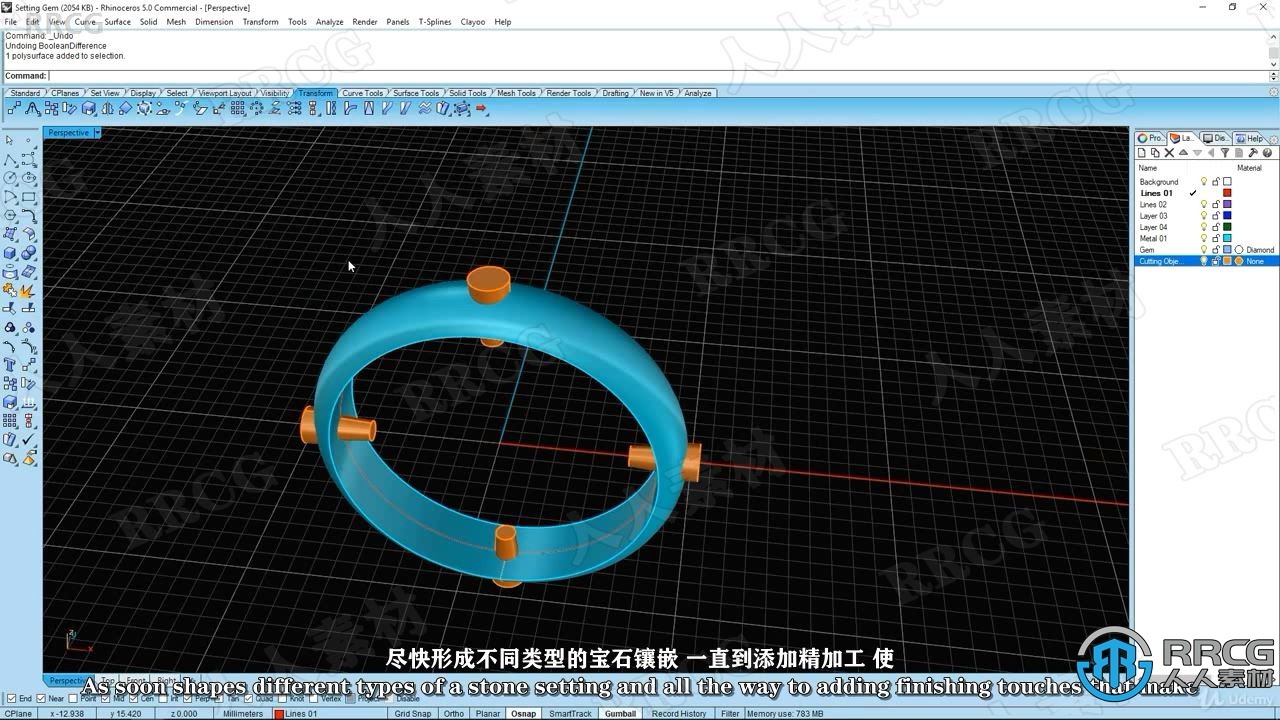Toggle the End osnap checkbox
This screenshot has width=1280, height=720.
pyautogui.click(x=11, y=698)
